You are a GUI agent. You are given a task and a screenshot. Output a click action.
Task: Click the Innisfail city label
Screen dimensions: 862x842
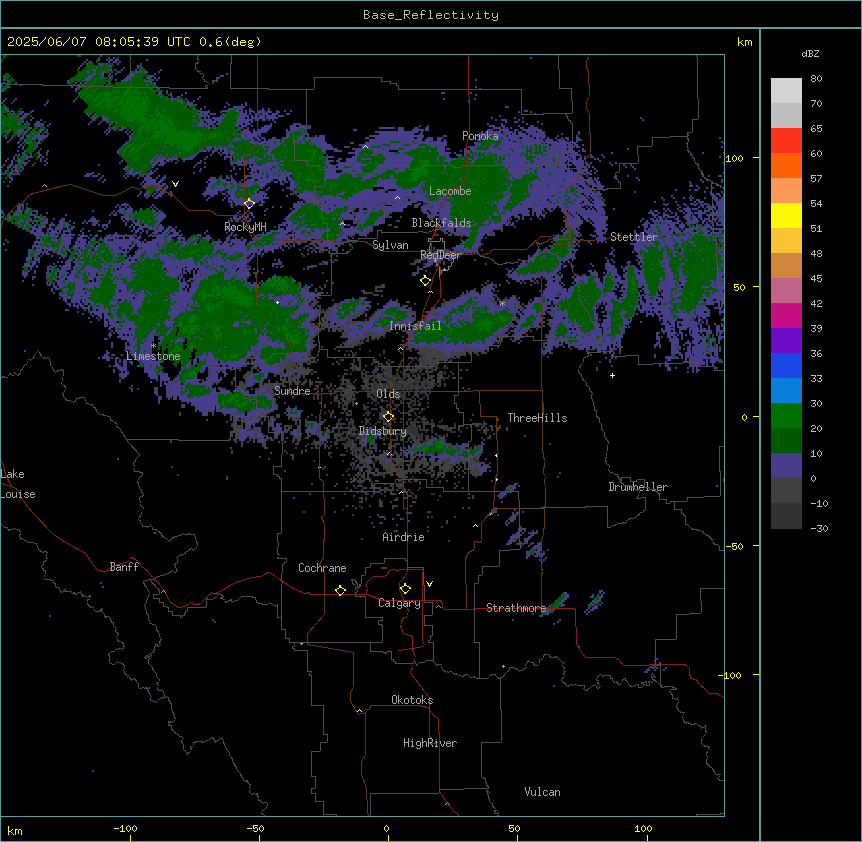[x=415, y=326]
